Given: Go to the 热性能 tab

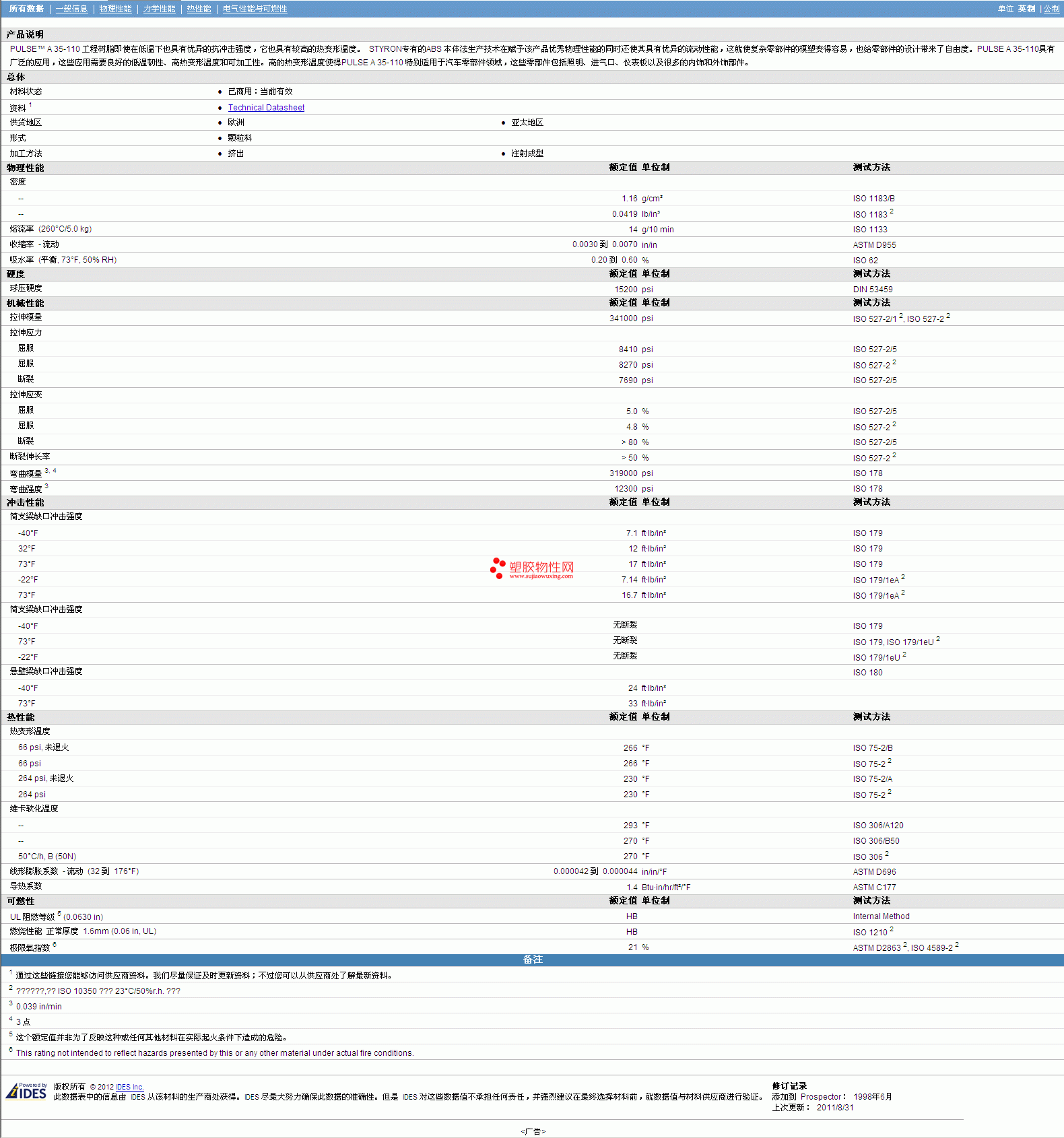Looking at the screenshot, I should pyautogui.click(x=199, y=9).
